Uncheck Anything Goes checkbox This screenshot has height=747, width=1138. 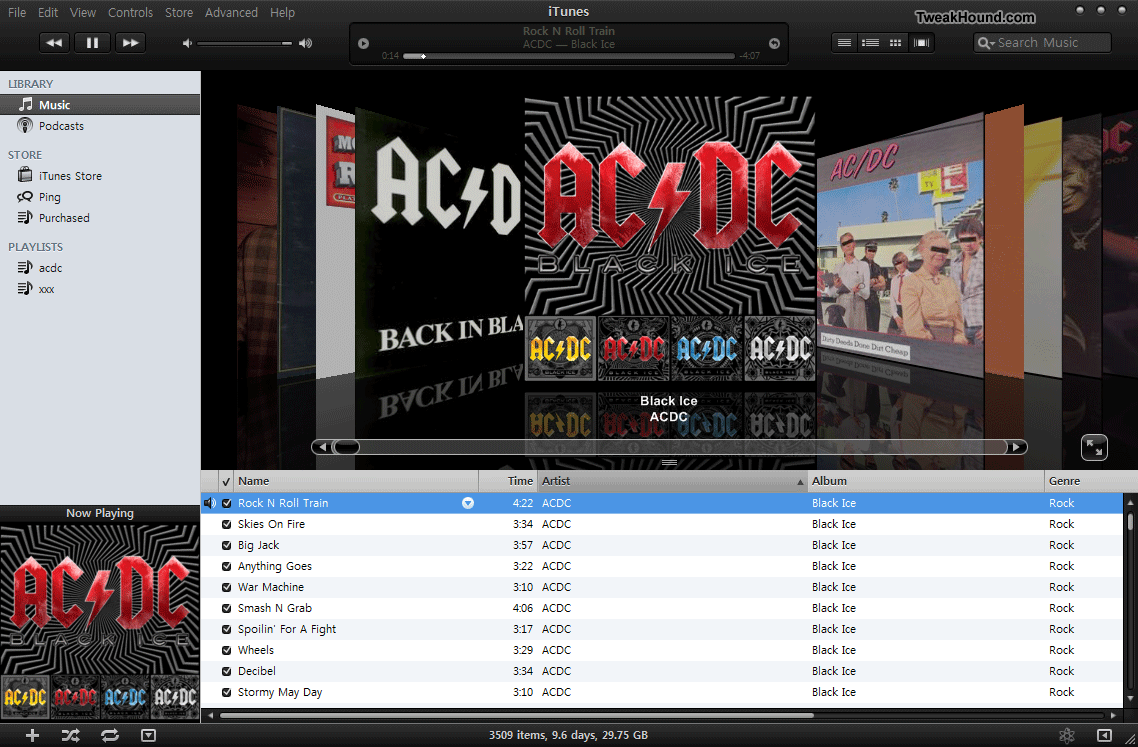[x=226, y=566]
